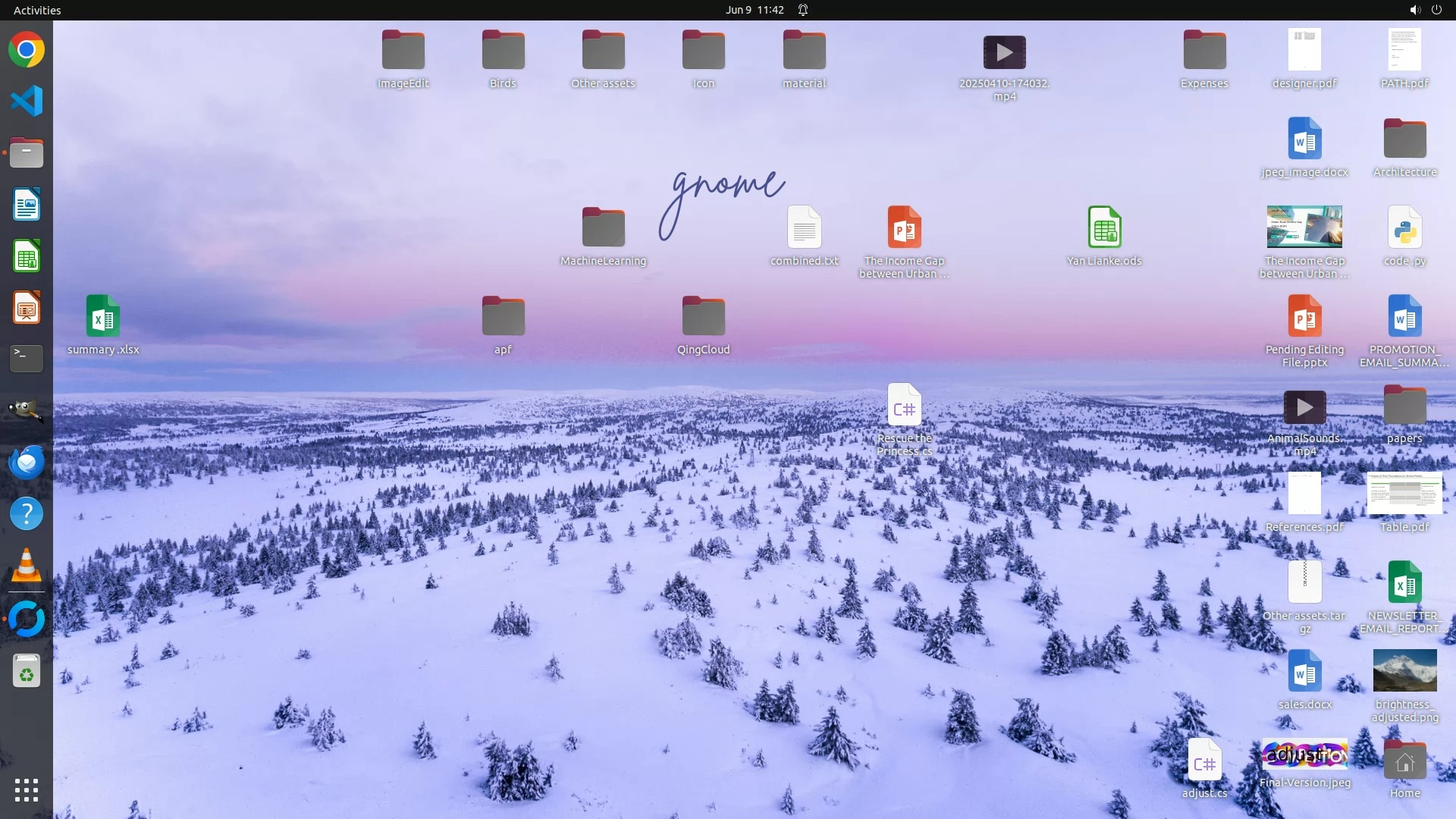This screenshot has height=819, width=1456.
Task: Launch VLC media player from dock
Action: [27, 566]
